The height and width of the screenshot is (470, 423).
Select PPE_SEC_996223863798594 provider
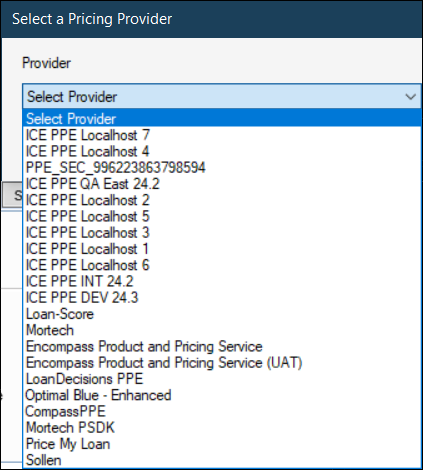point(222,168)
